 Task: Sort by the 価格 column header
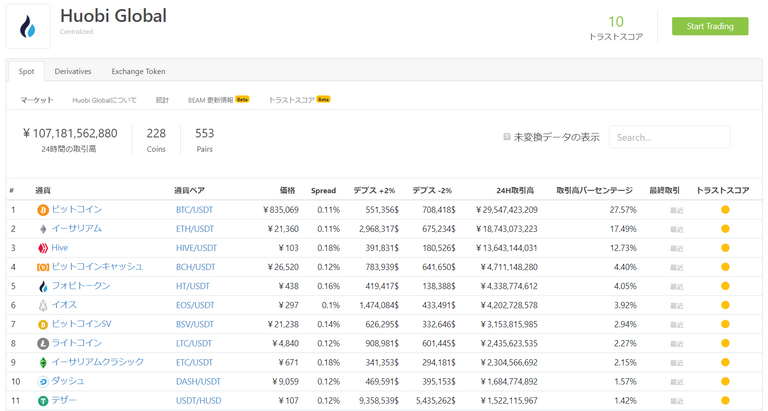point(288,191)
